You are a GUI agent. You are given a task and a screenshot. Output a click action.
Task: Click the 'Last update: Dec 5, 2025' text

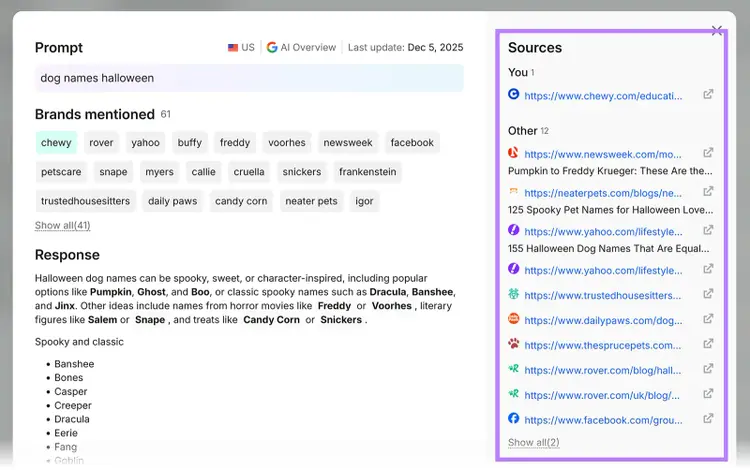(x=406, y=47)
